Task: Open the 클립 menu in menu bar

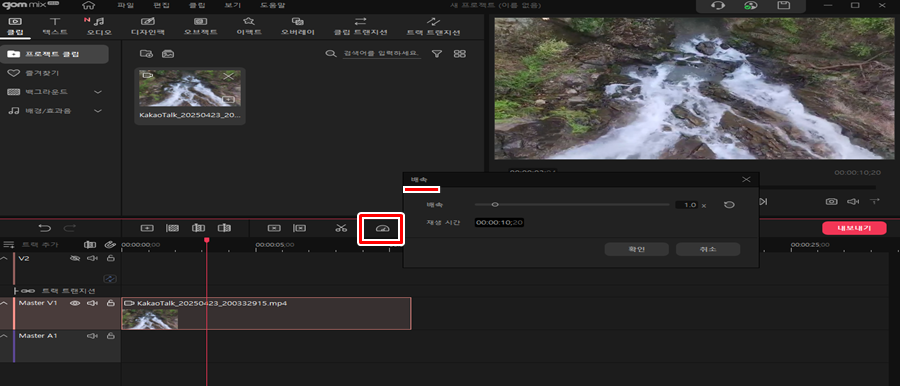Action: [x=196, y=6]
